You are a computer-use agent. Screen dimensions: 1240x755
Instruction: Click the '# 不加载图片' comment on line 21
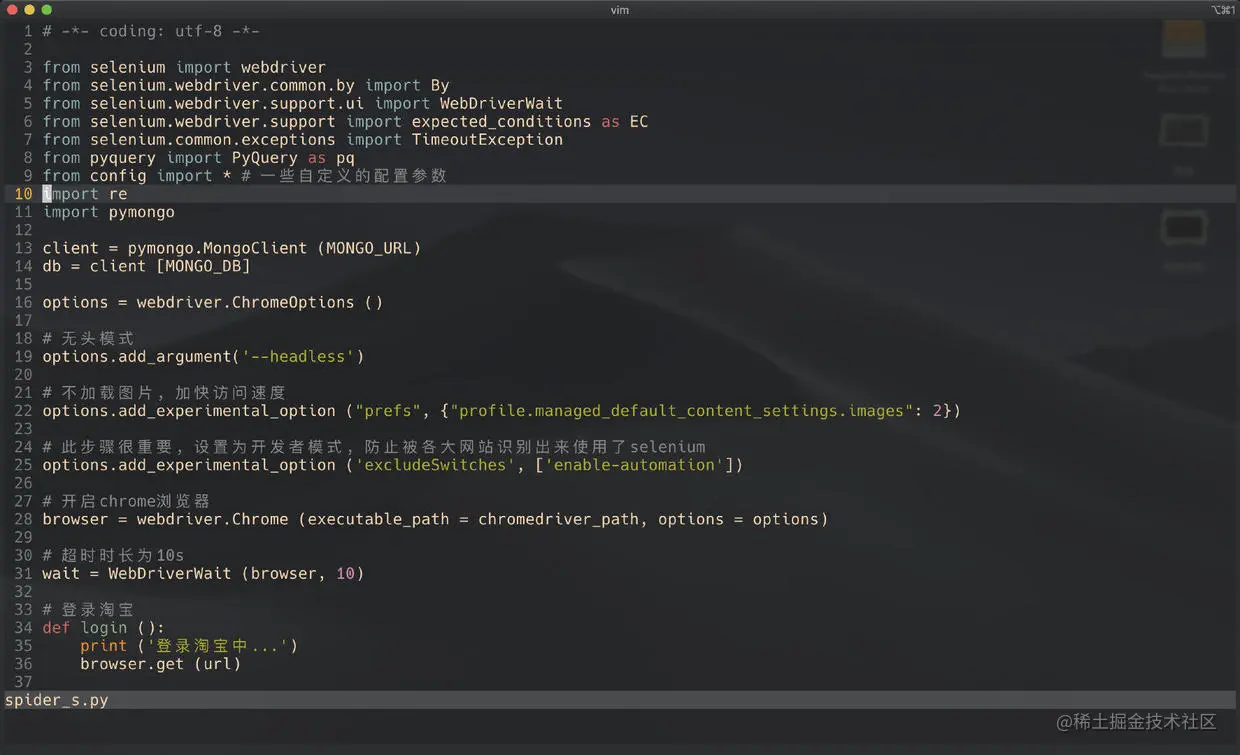click(x=164, y=392)
